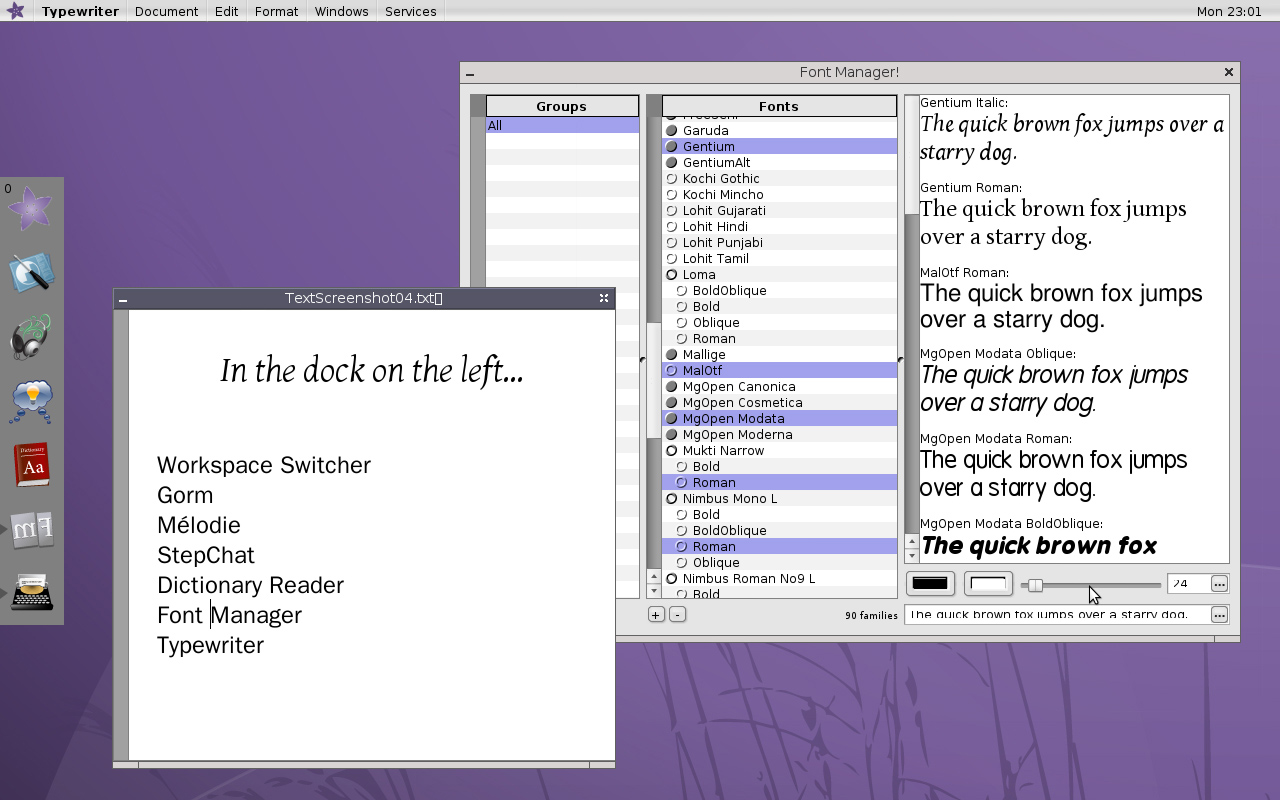The image size is (1280, 800).
Task: Pick the black foreground color swatch
Action: coord(930,584)
